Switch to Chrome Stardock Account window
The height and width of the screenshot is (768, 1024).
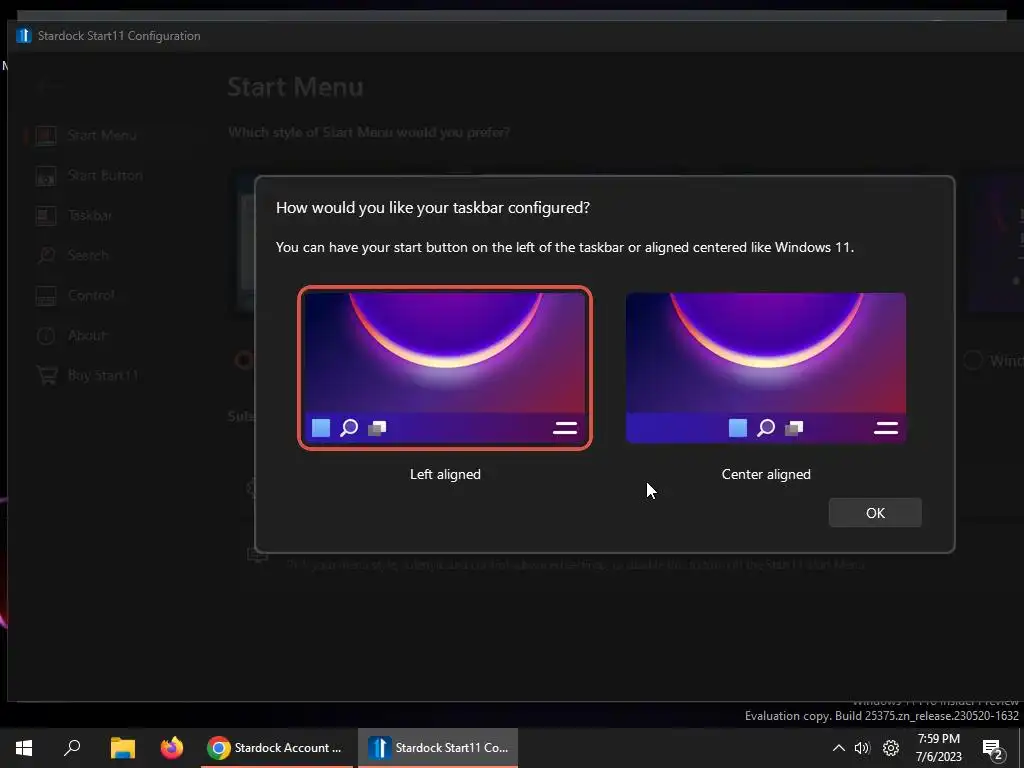[276, 747]
